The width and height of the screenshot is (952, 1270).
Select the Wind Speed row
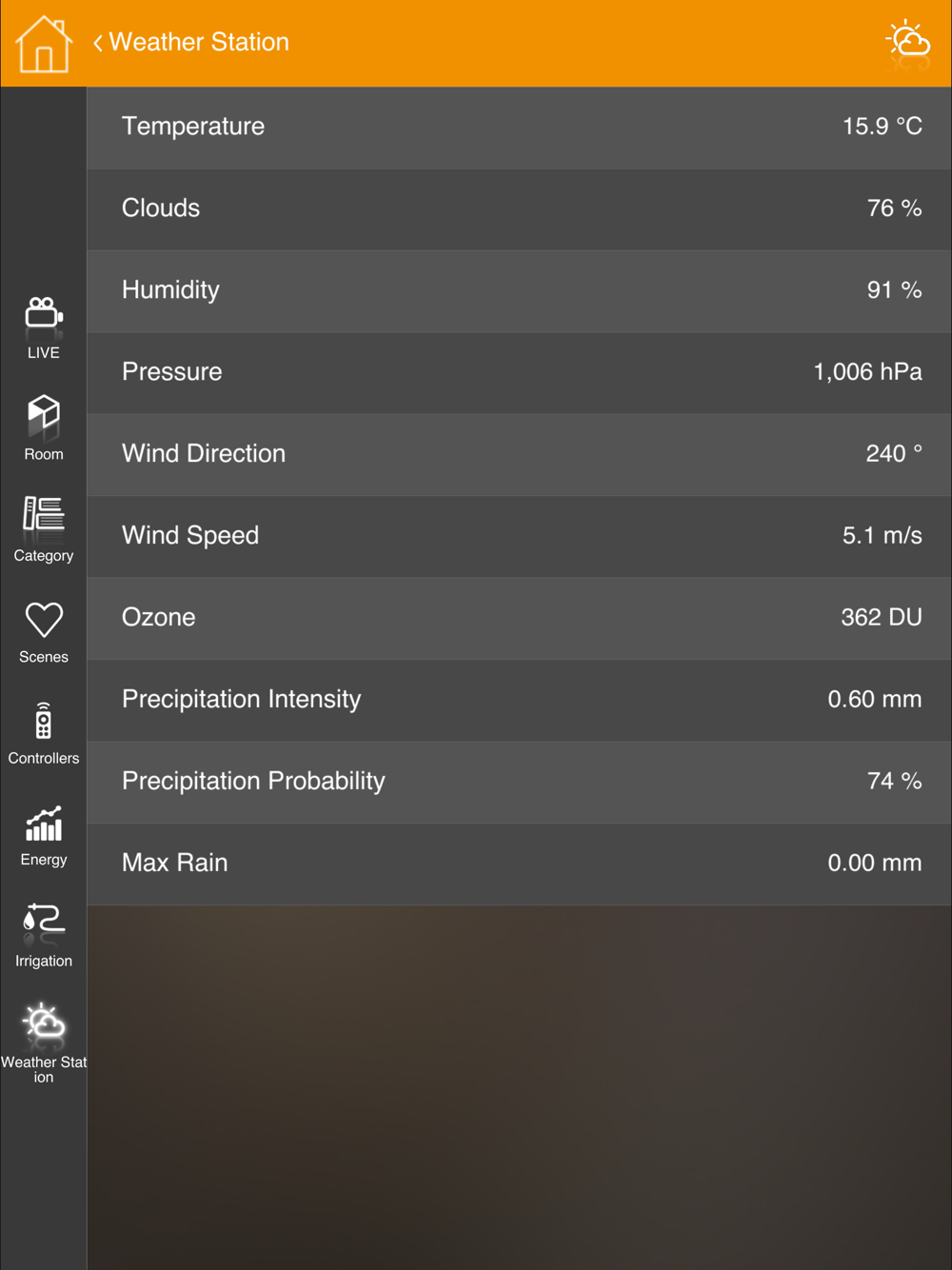pyautogui.click(x=520, y=536)
